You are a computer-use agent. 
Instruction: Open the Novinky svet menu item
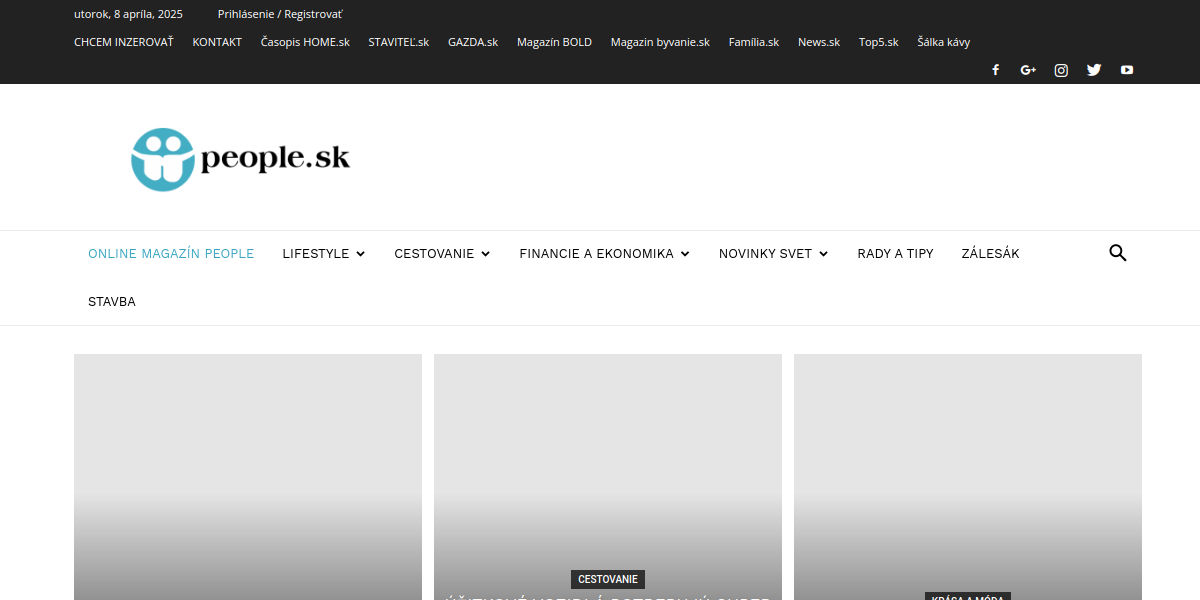765,254
